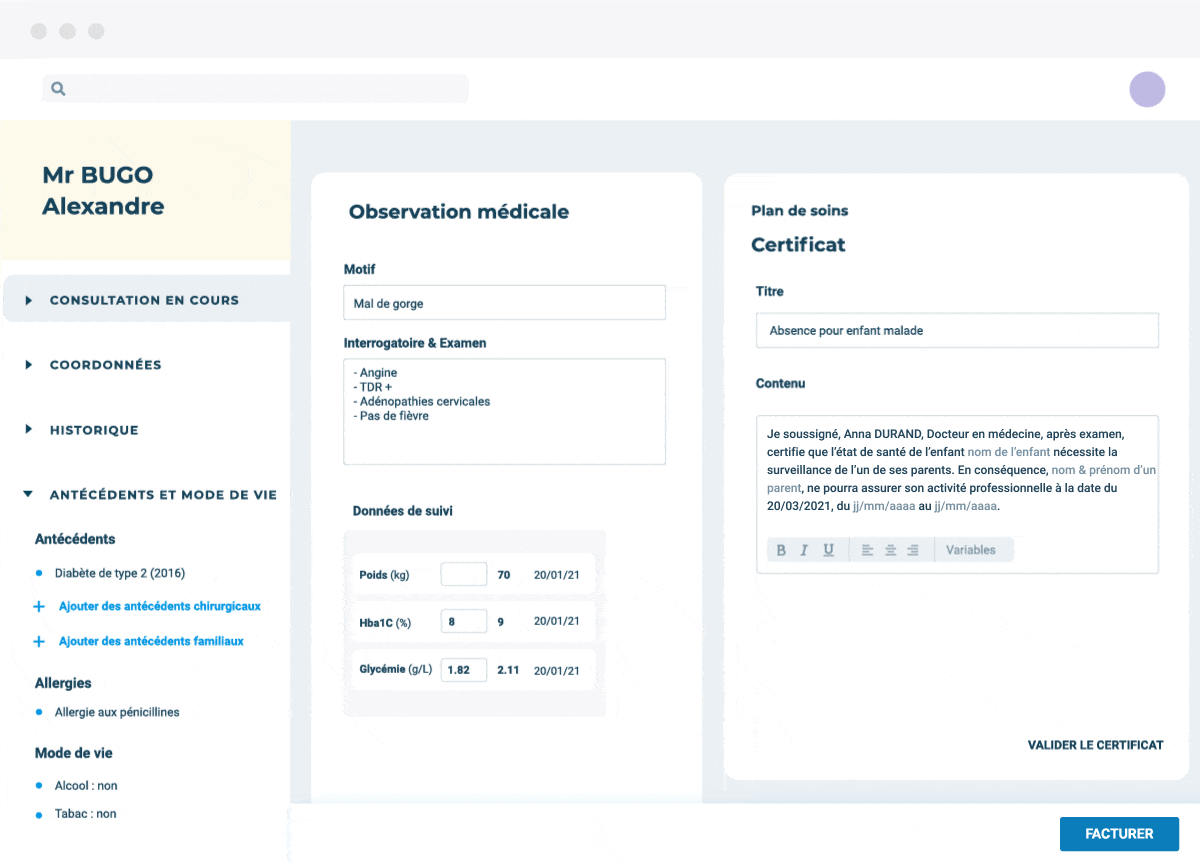Click plus icon for antécédents chirurgicaux
The image size is (1200, 864).
tap(39, 607)
